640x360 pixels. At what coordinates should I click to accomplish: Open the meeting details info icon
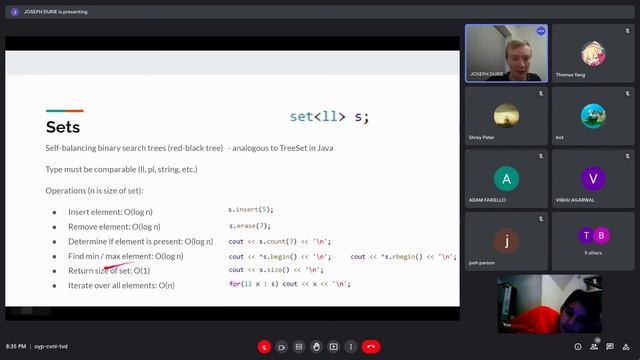coord(578,347)
